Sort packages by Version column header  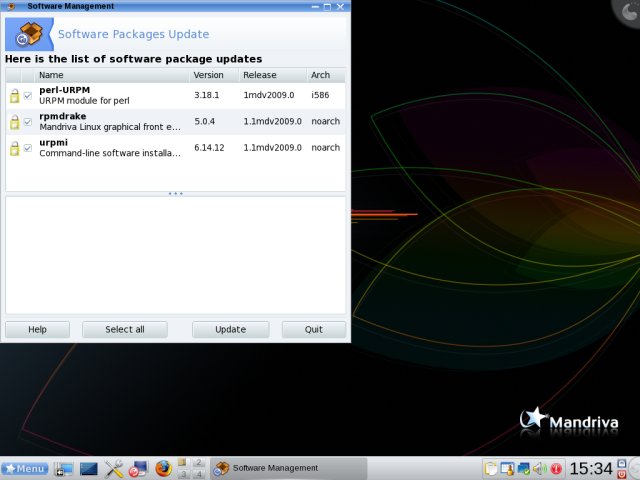(213, 75)
